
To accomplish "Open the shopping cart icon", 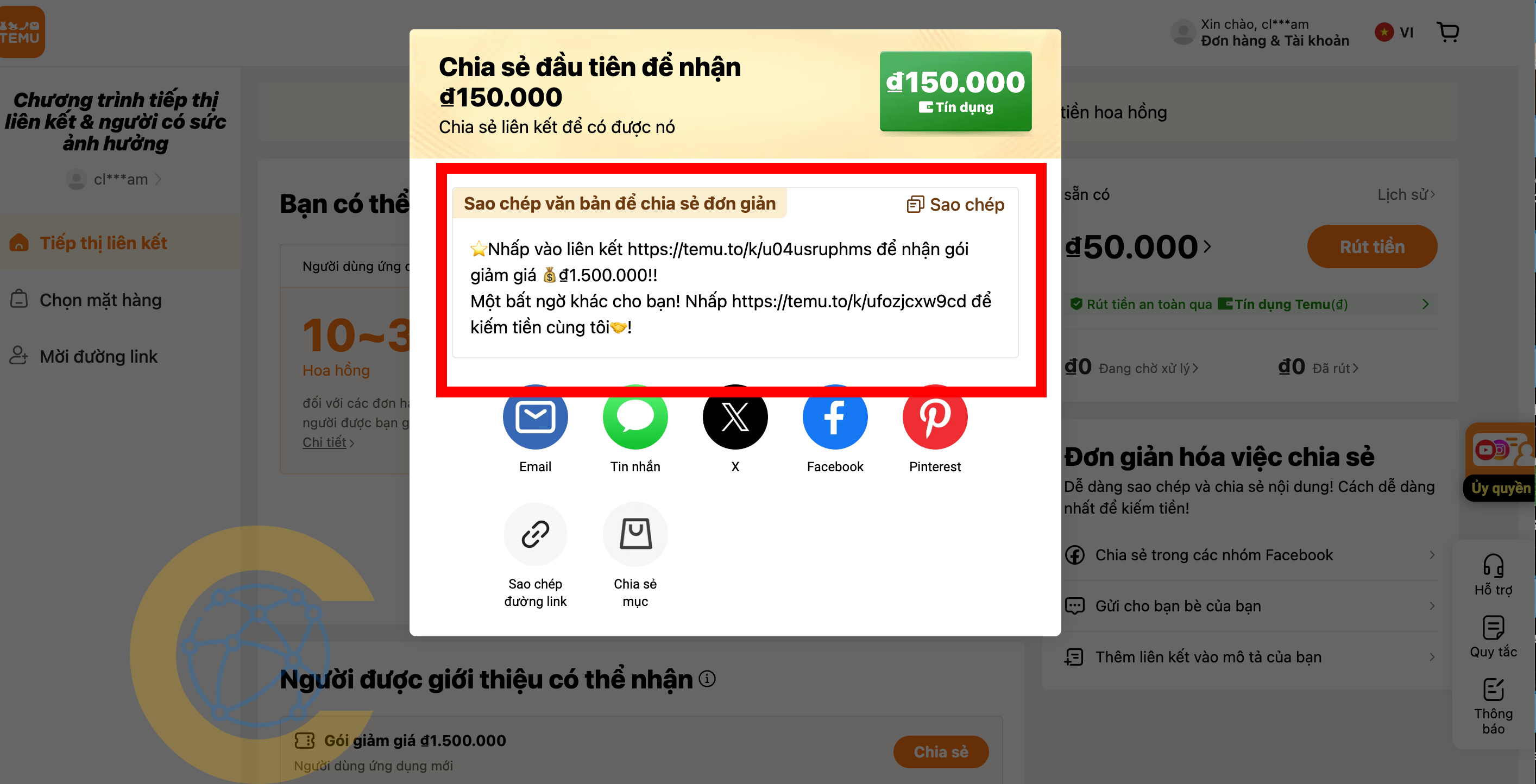I will (x=1448, y=31).
